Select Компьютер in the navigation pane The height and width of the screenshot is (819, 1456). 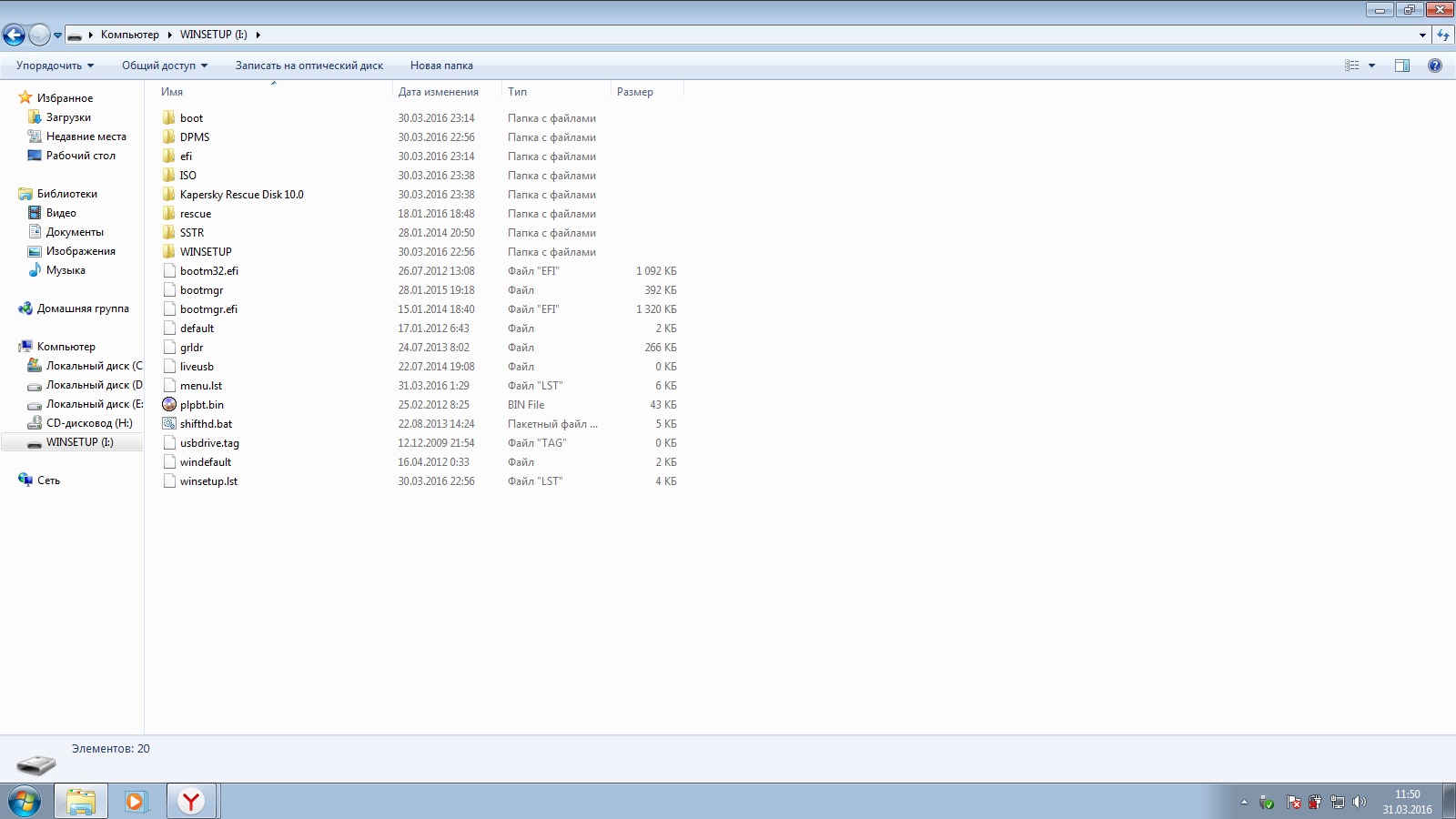click(x=66, y=347)
